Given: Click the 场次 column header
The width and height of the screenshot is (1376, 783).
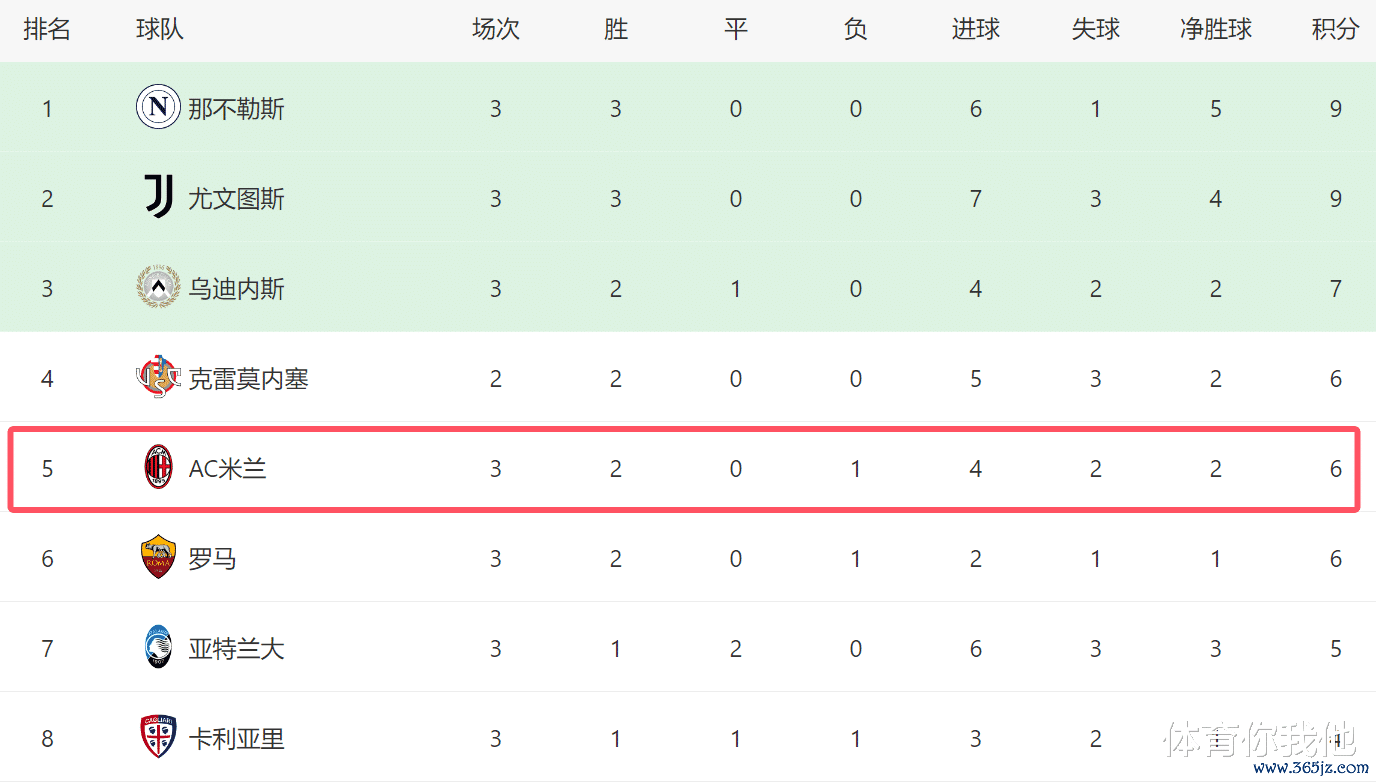Looking at the screenshot, I should point(495,30).
